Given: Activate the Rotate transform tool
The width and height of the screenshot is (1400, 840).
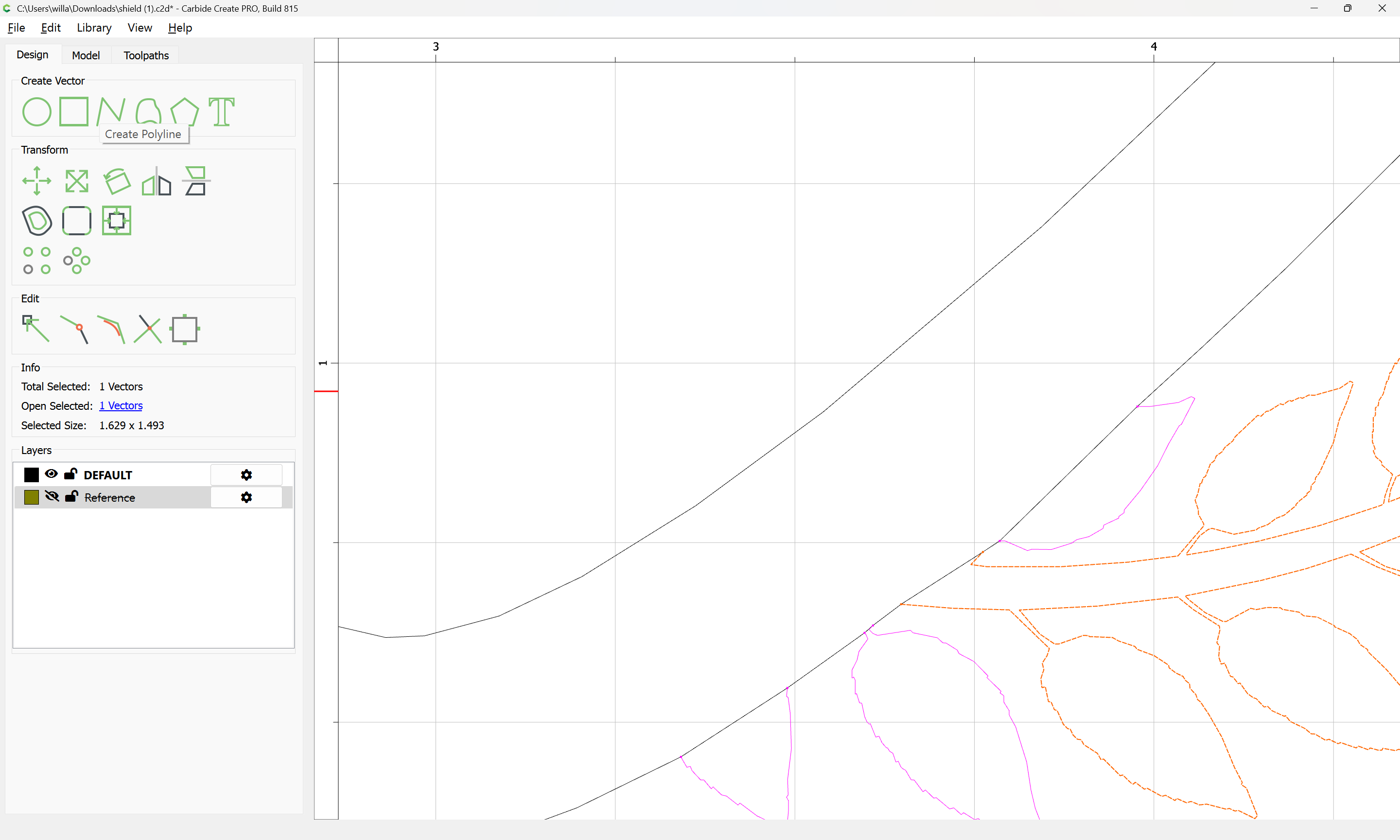Looking at the screenshot, I should [x=117, y=181].
